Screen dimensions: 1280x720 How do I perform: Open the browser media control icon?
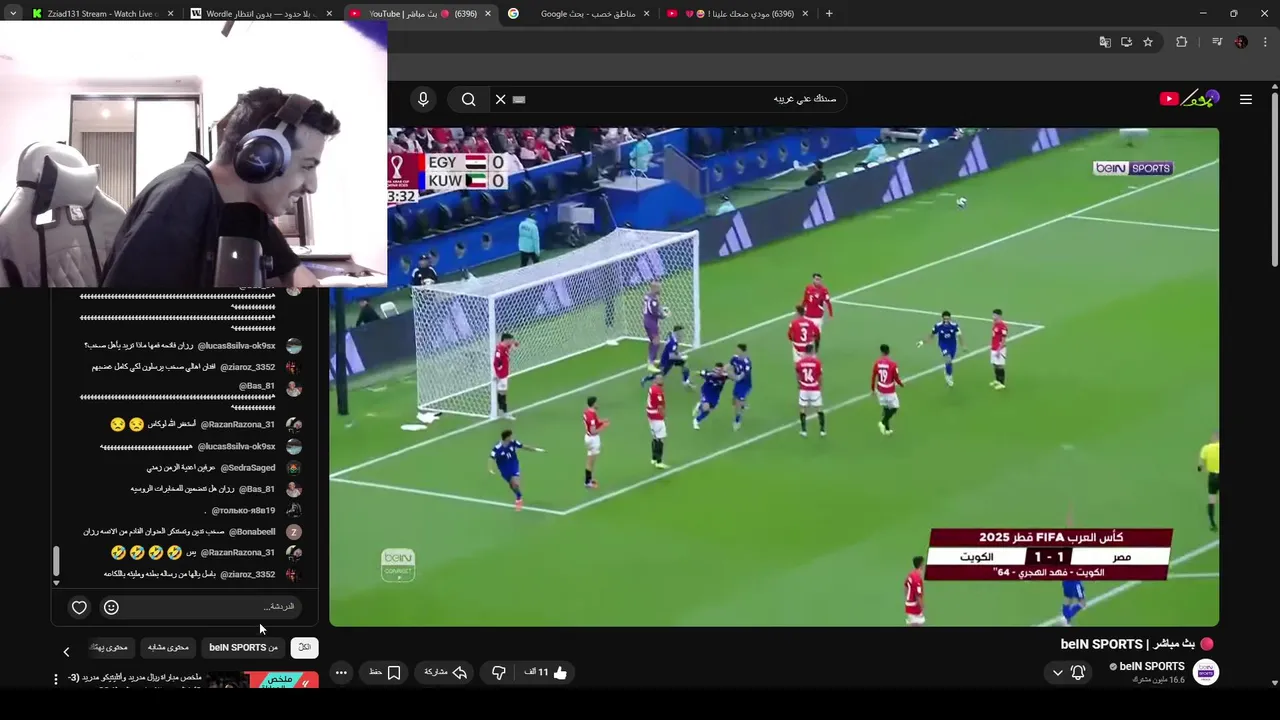1217,42
